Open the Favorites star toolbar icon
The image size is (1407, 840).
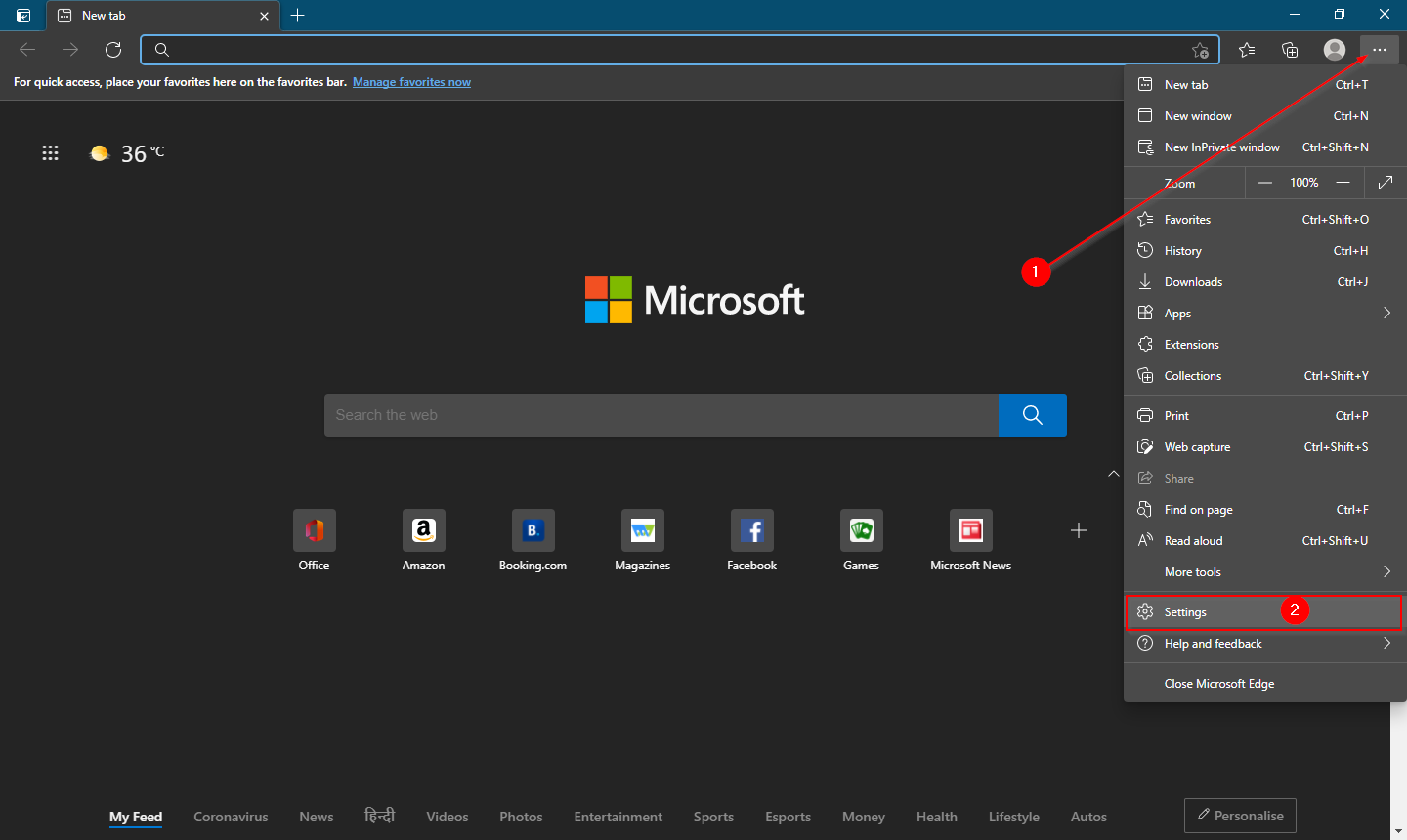pyautogui.click(x=1247, y=50)
